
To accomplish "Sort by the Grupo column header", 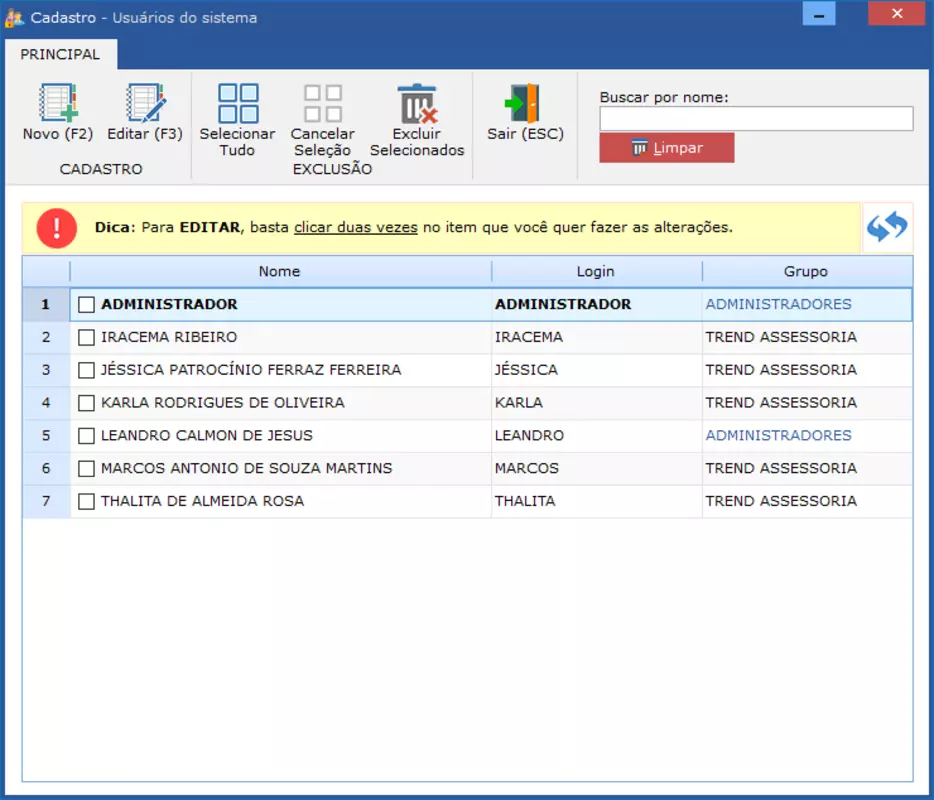I will tap(807, 272).
